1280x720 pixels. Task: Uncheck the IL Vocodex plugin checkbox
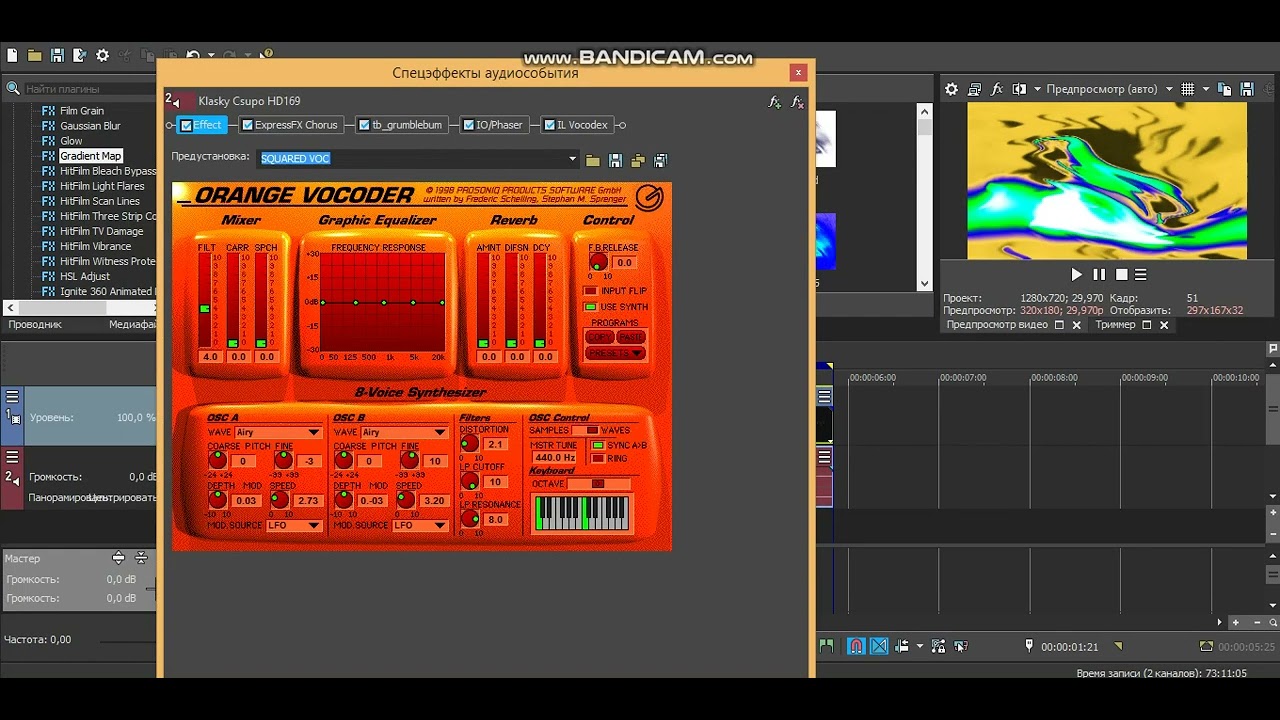tap(549, 125)
